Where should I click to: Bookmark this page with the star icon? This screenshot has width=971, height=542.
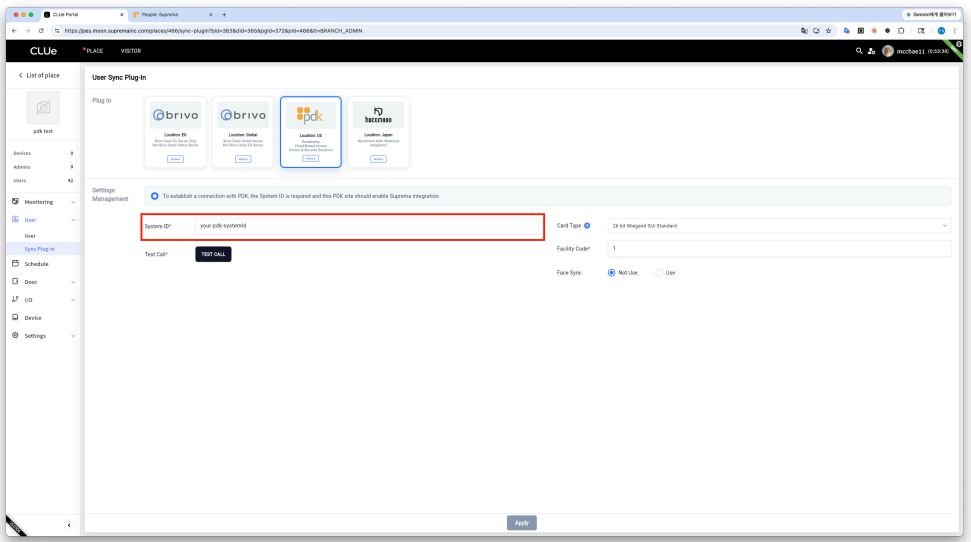(x=829, y=30)
